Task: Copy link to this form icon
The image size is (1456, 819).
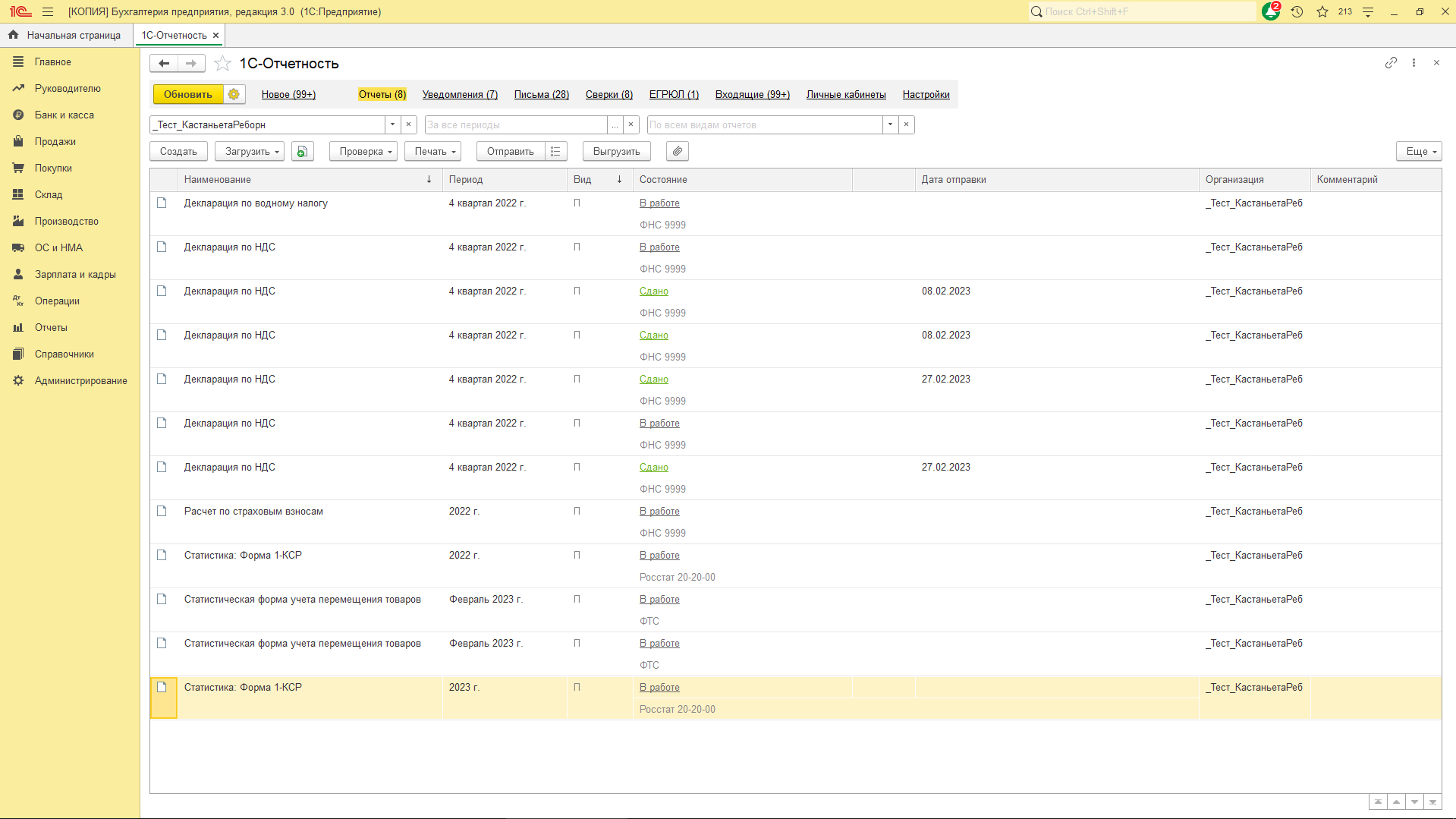Action: pos(1391,63)
